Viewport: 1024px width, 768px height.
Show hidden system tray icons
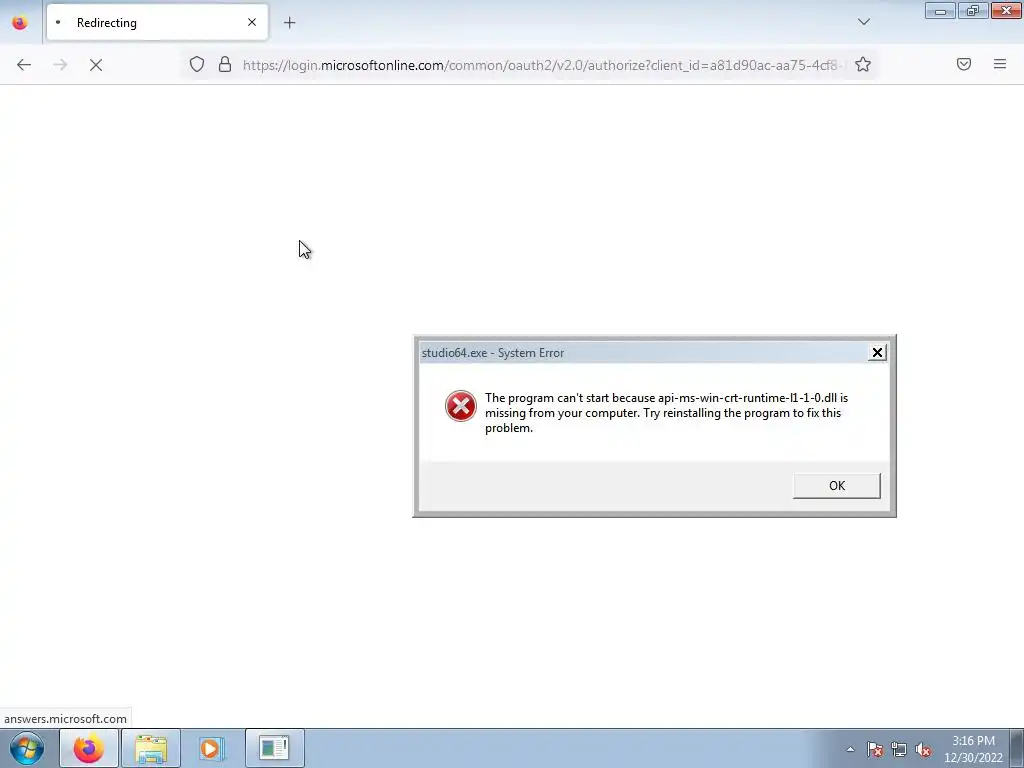pos(850,750)
